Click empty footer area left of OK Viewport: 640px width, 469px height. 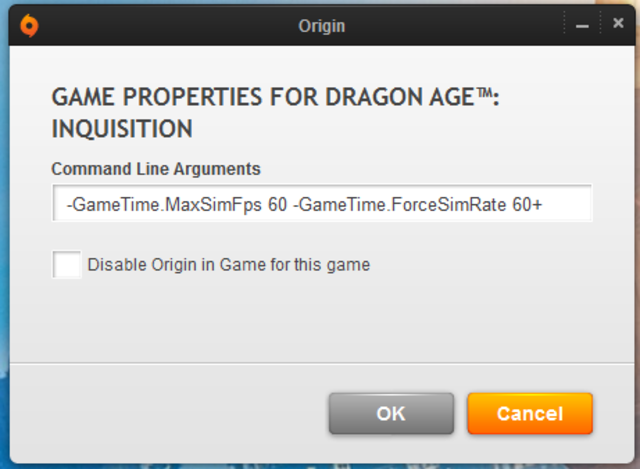pyautogui.click(x=180, y=413)
